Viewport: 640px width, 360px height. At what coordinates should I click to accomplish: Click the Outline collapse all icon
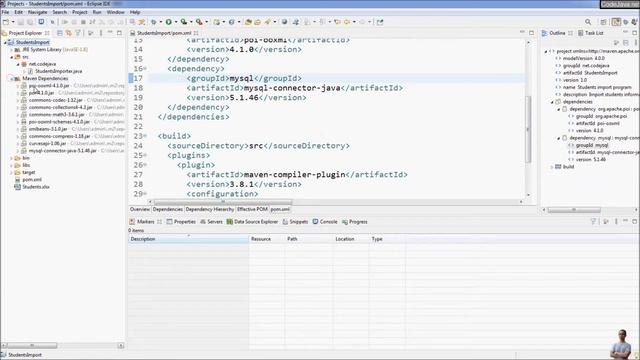pyautogui.click(x=626, y=42)
